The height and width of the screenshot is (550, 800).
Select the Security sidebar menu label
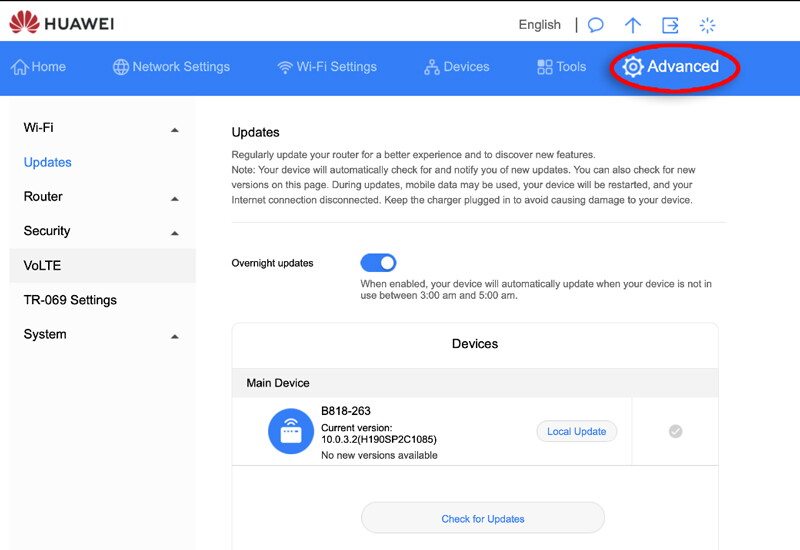coord(47,231)
